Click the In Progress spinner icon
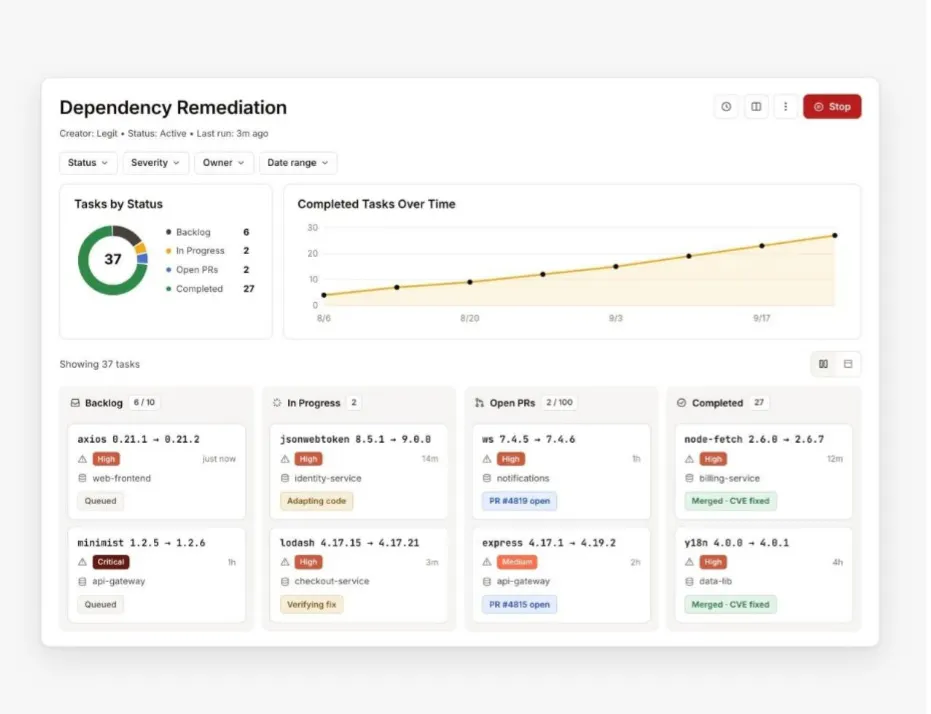The height and width of the screenshot is (714, 931). (277, 403)
